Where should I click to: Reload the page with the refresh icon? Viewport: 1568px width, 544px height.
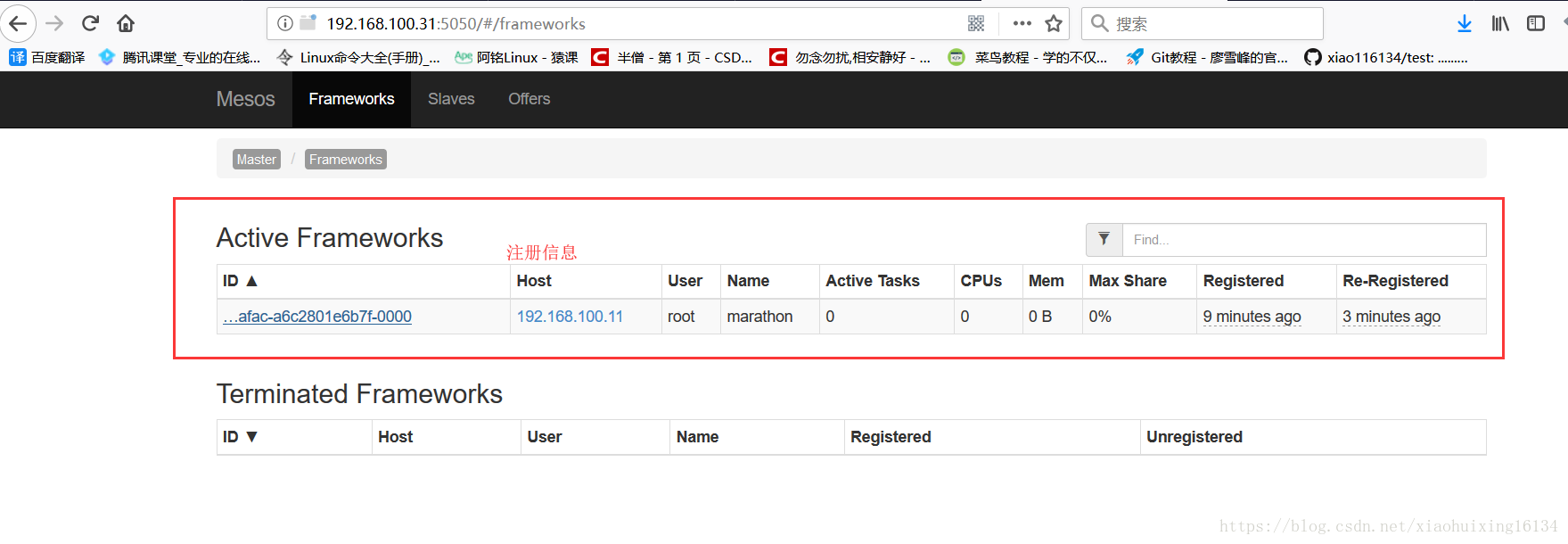pyautogui.click(x=90, y=23)
